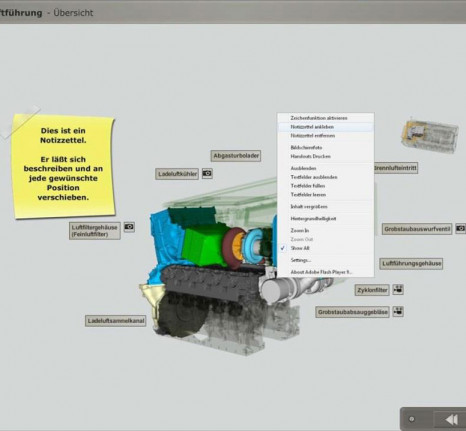Select the Luftführungsgehäuse label
This screenshot has width=466, height=431.
pyautogui.click(x=411, y=263)
